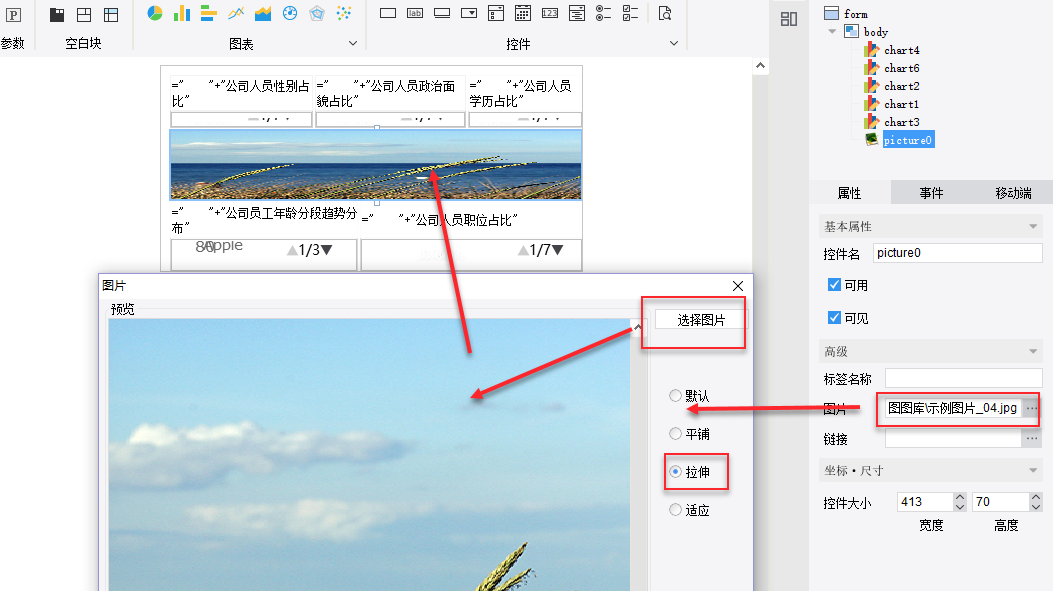This screenshot has height=591, width=1053.
Task: Add a checkbox group widget
Action: pyautogui.click(x=630, y=13)
